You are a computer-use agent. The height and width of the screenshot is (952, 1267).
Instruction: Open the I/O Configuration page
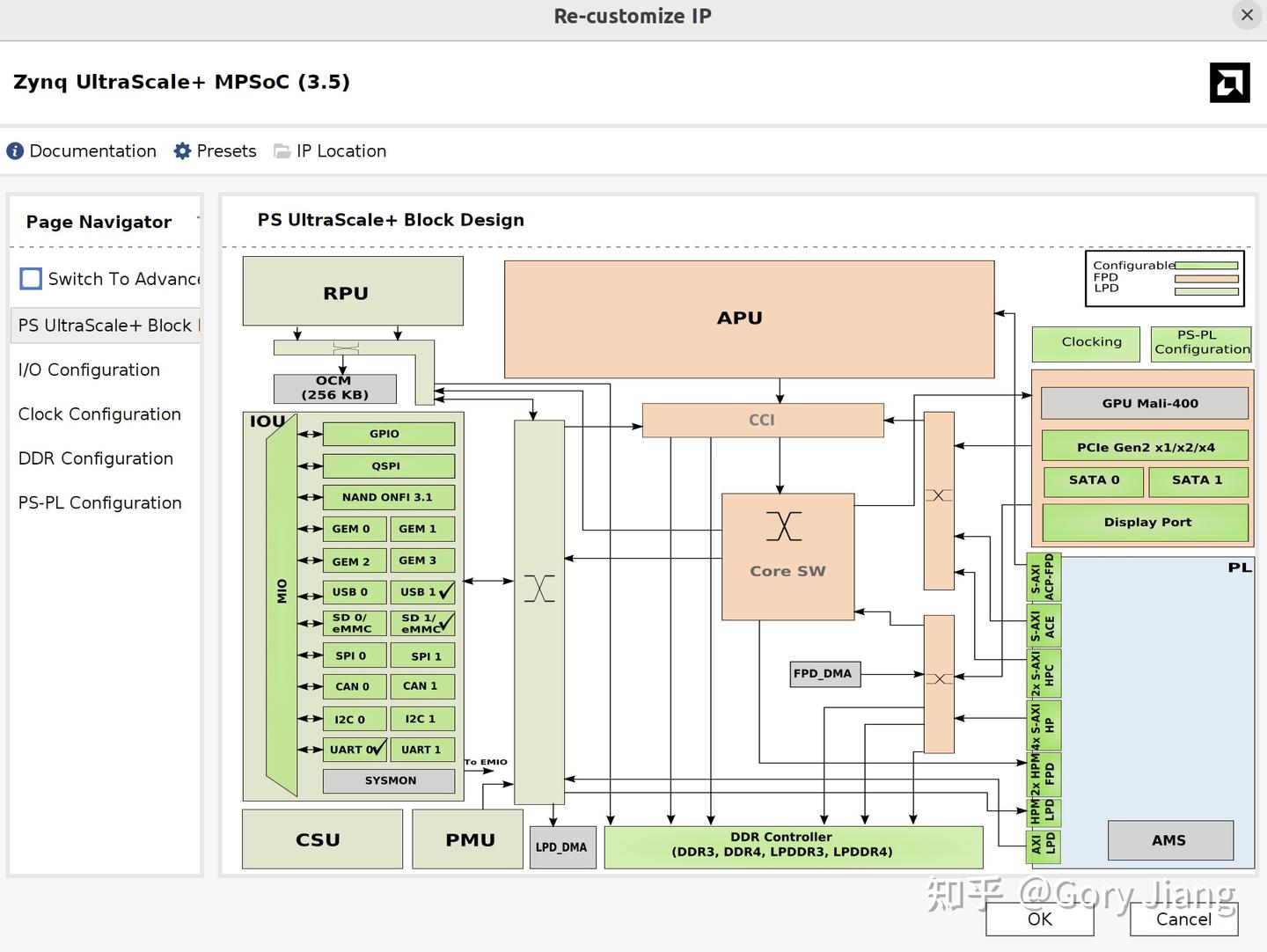(89, 370)
